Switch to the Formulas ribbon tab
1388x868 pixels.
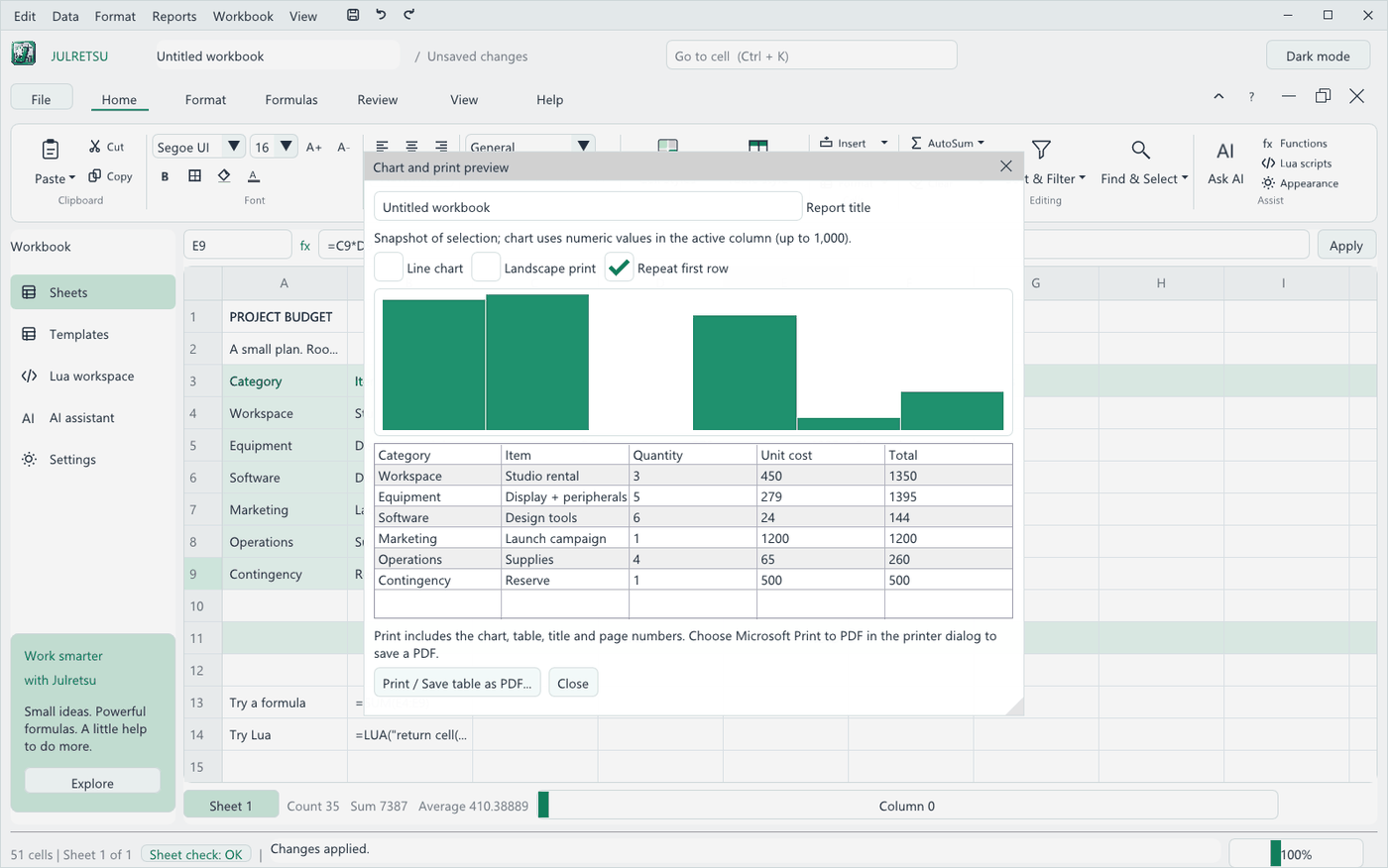tap(291, 100)
